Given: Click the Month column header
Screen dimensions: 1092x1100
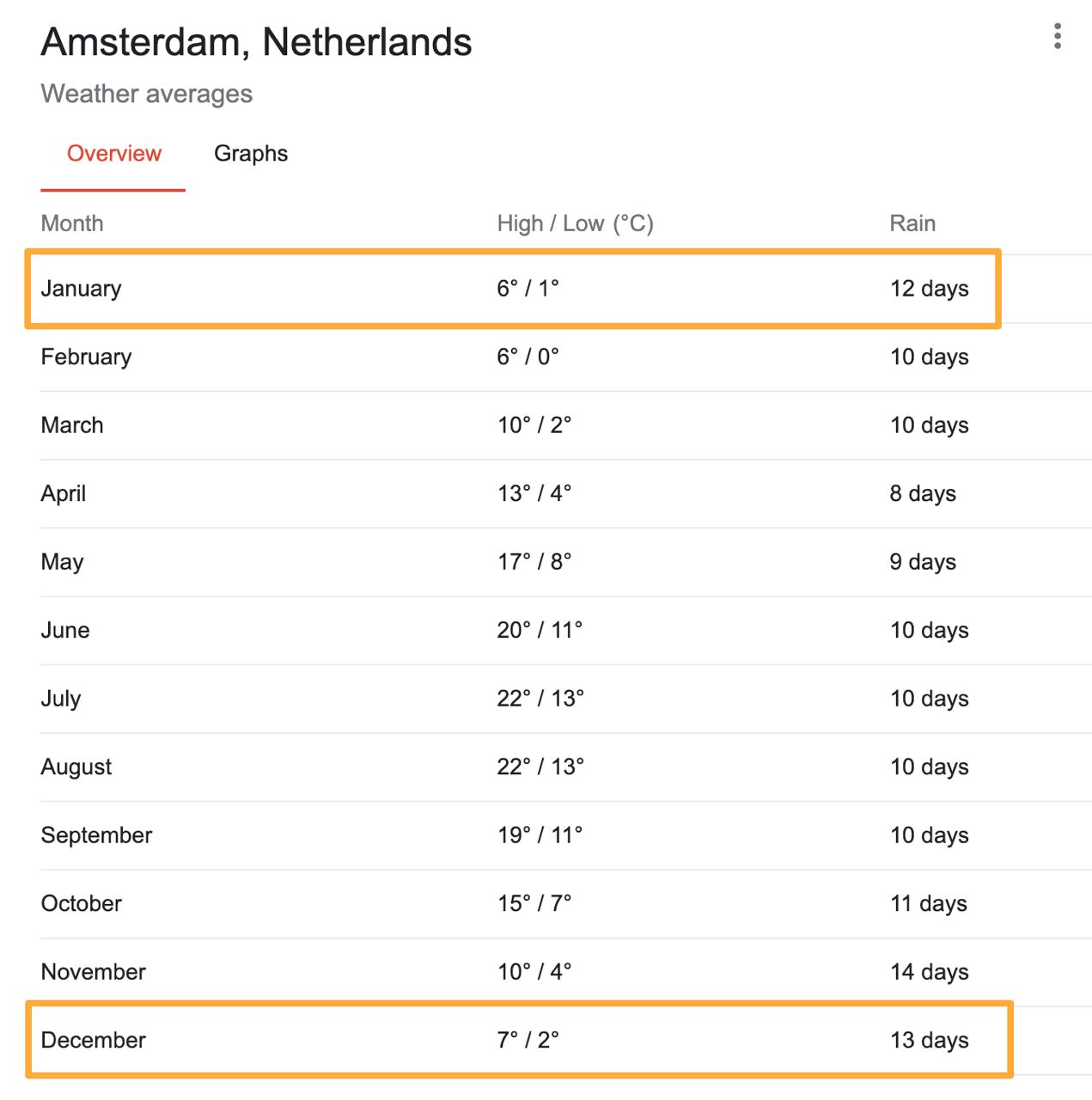Looking at the screenshot, I should [72, 223].
